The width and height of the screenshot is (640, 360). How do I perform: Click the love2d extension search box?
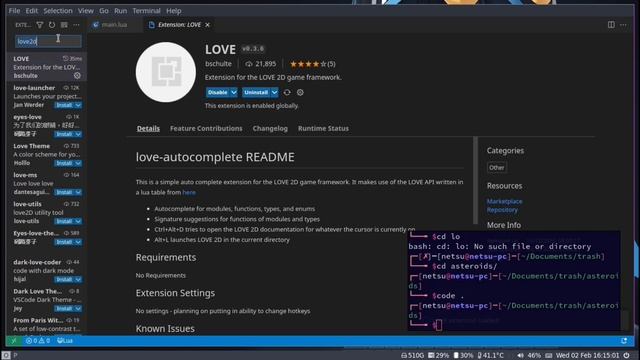pyautogui.click(x=48, y=41)
